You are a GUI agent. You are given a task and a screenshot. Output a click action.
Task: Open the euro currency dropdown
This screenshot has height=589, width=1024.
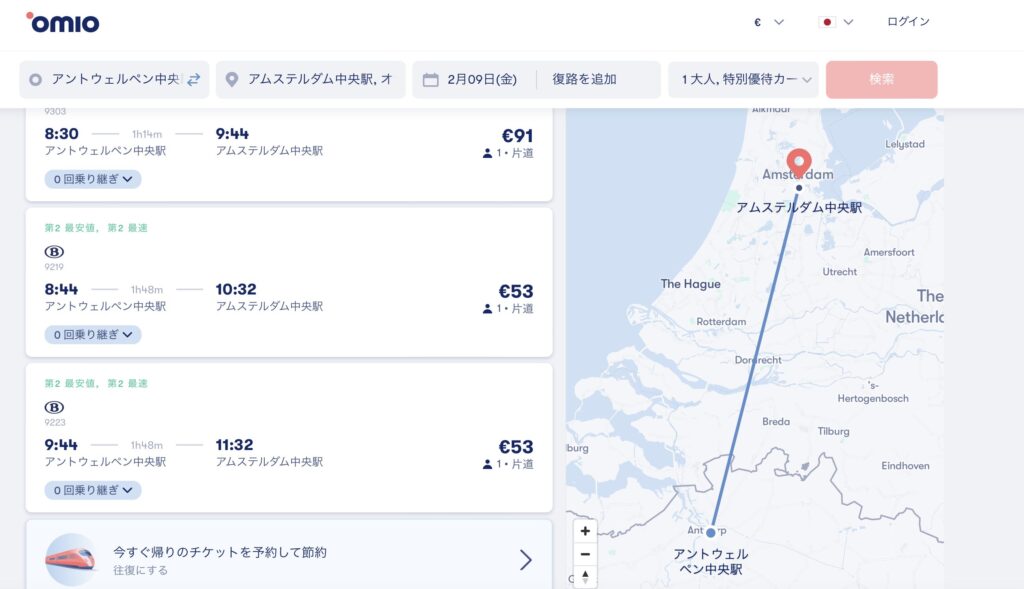click(x=769, y=22)
